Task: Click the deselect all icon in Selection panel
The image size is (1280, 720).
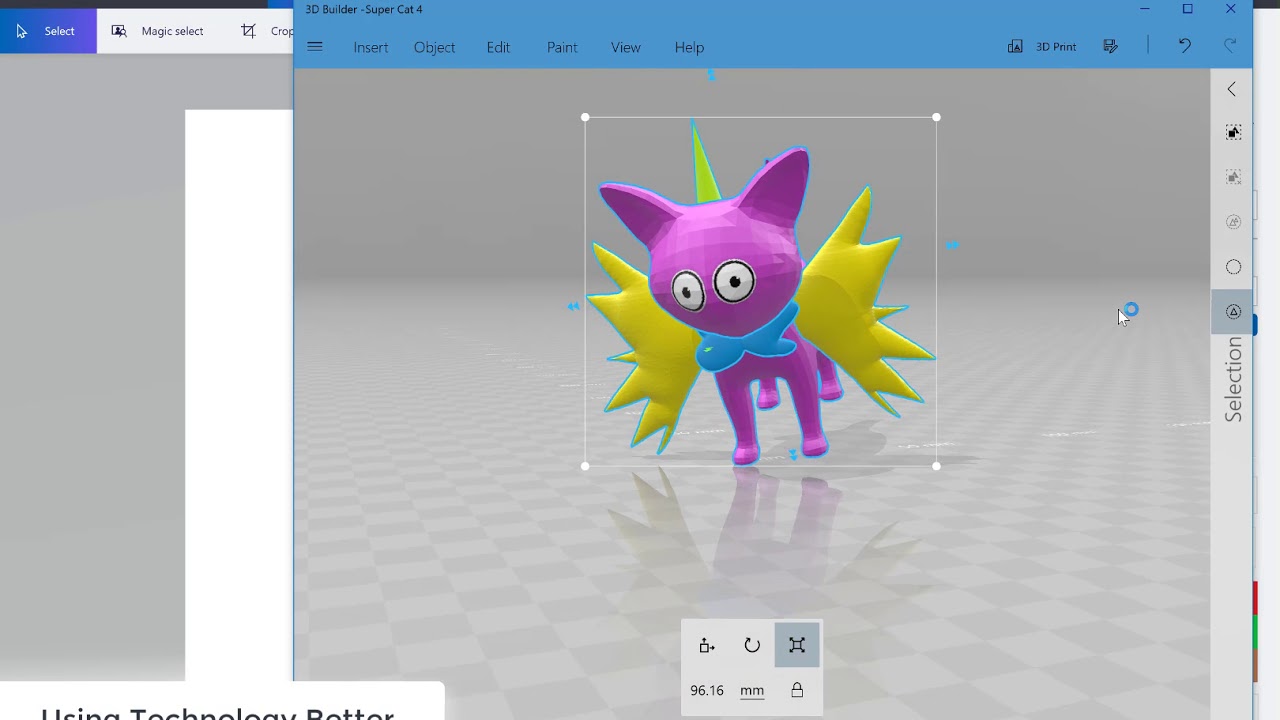Action: pos(1233,177)
